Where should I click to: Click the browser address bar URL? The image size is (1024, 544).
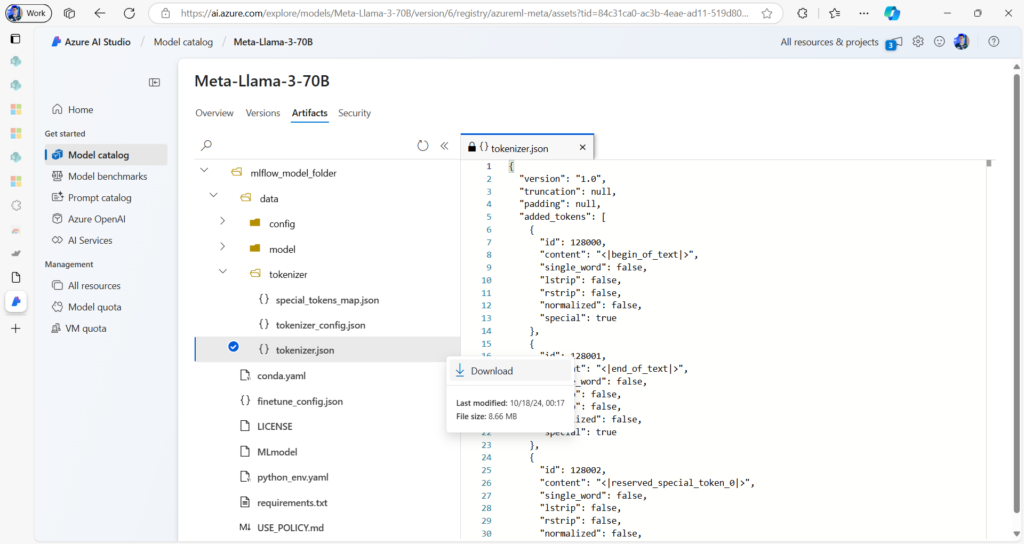click(464, 13)
